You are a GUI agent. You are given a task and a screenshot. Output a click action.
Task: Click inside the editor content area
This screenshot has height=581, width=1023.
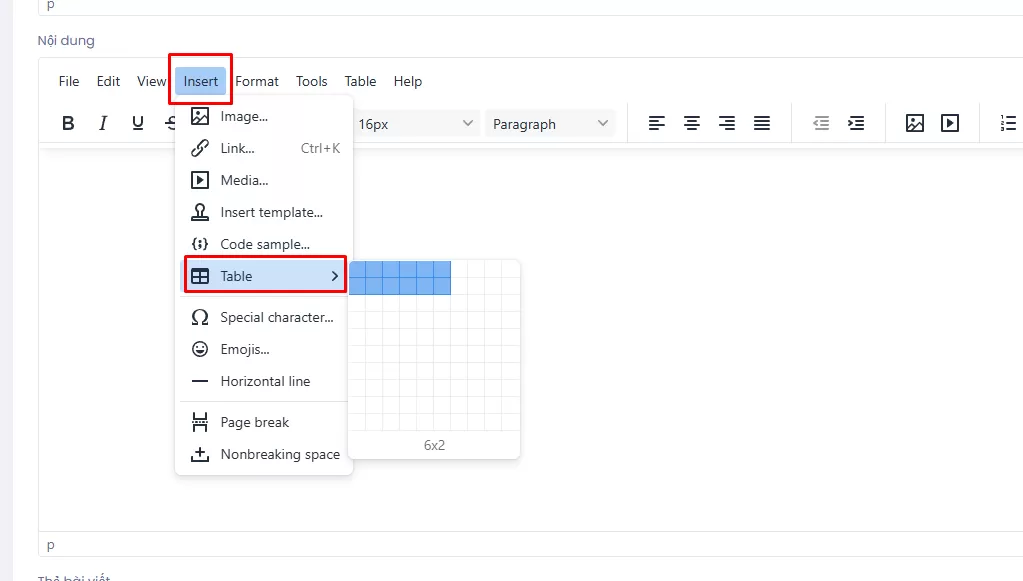click(x=700, y=350)
